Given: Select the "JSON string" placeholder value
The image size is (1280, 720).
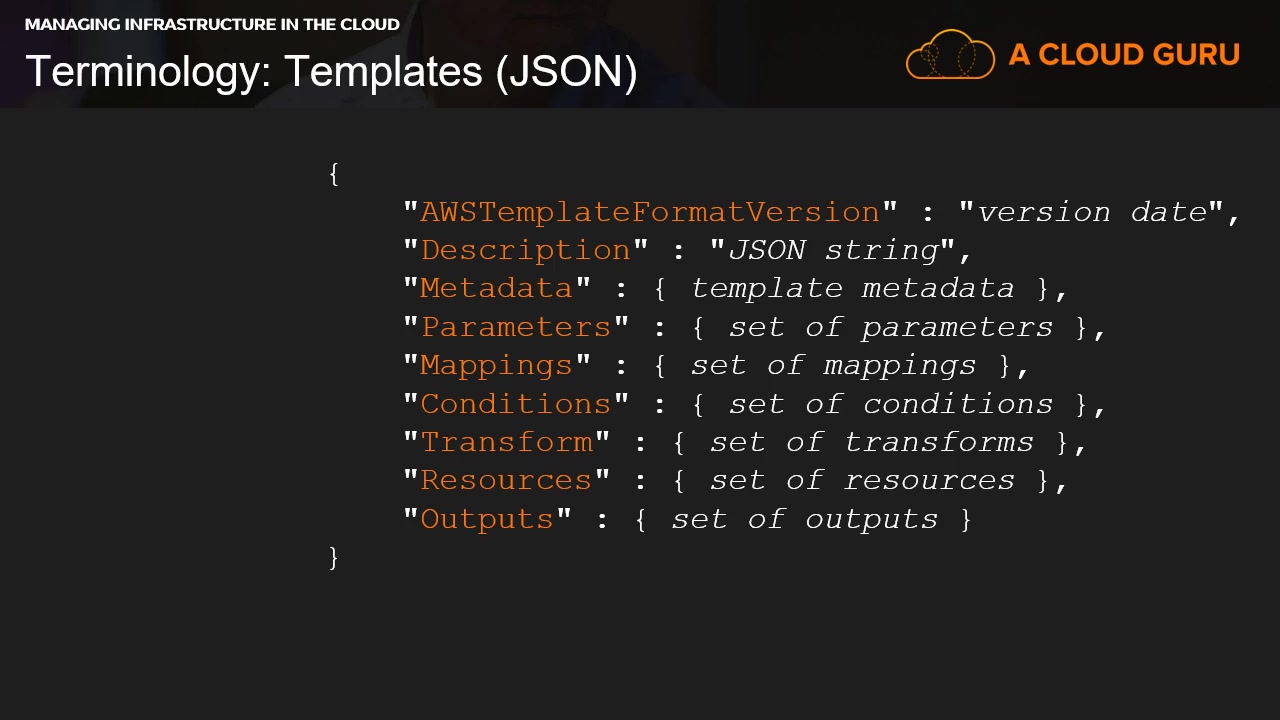Looking at the screenshot, I should (x=833, y=250).
